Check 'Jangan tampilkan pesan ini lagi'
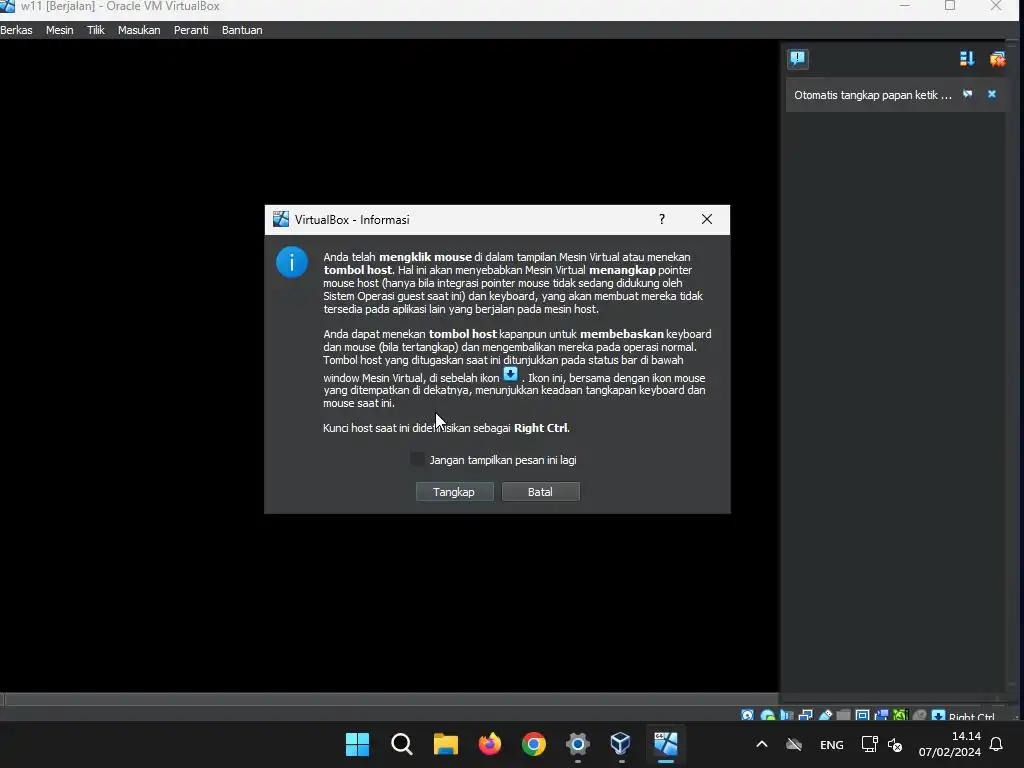Viewport: 1024px width, 768px height. [x=417, y=459]
